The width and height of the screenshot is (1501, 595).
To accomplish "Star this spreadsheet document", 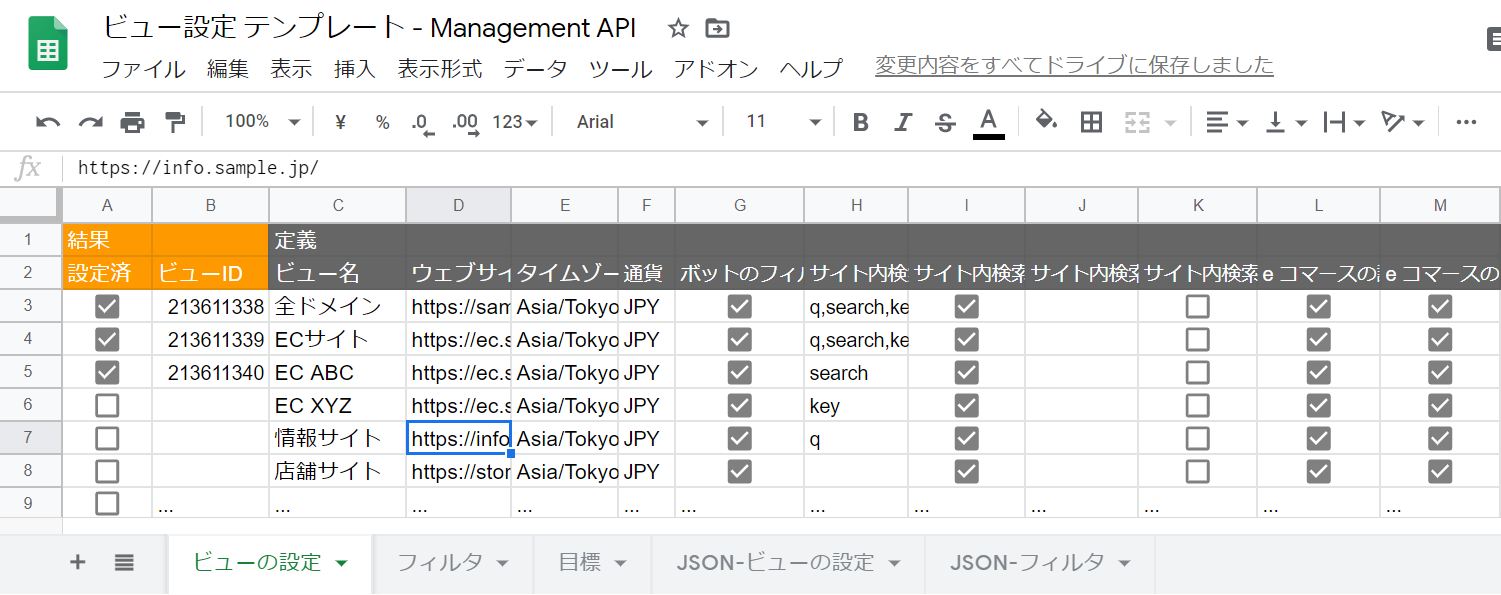I will (x=678, y=28).
